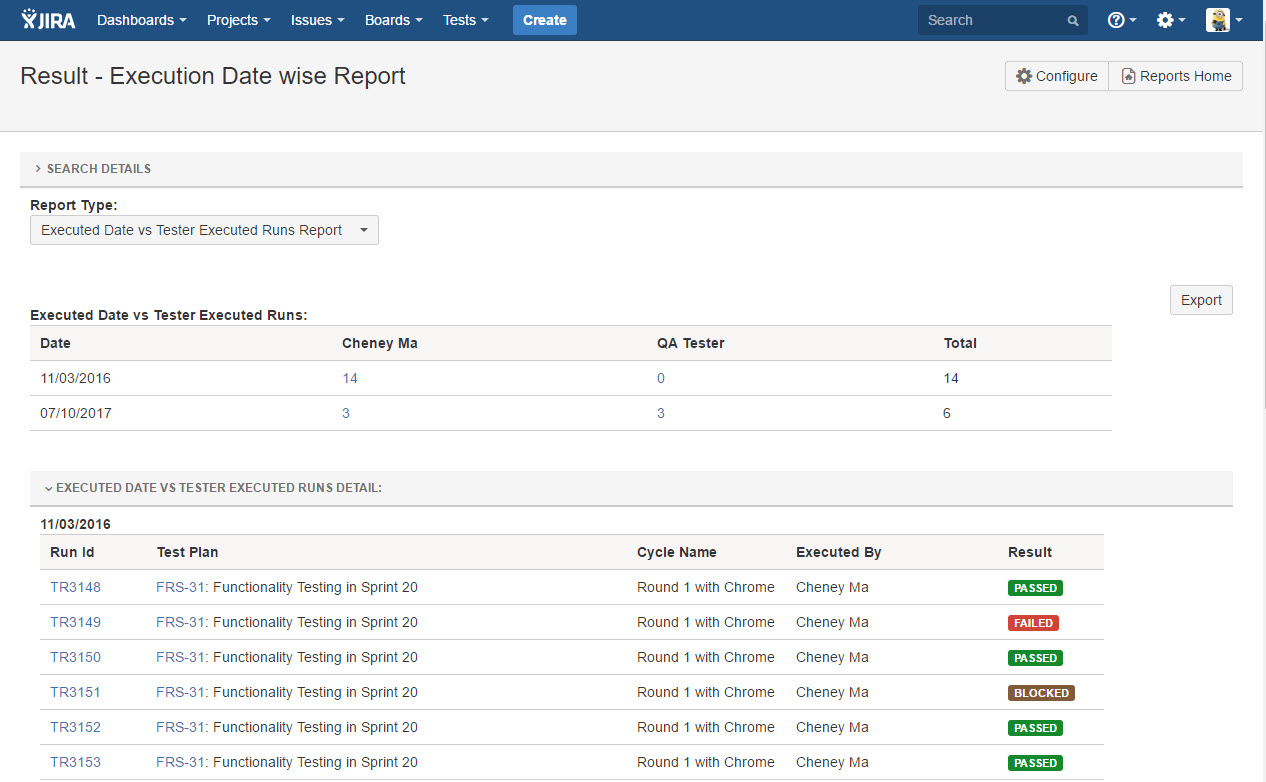The height and width of the screenshot is (782, 1266).
Task: Open Cheney Ma's 14 runs link
Action: (349, 378)
